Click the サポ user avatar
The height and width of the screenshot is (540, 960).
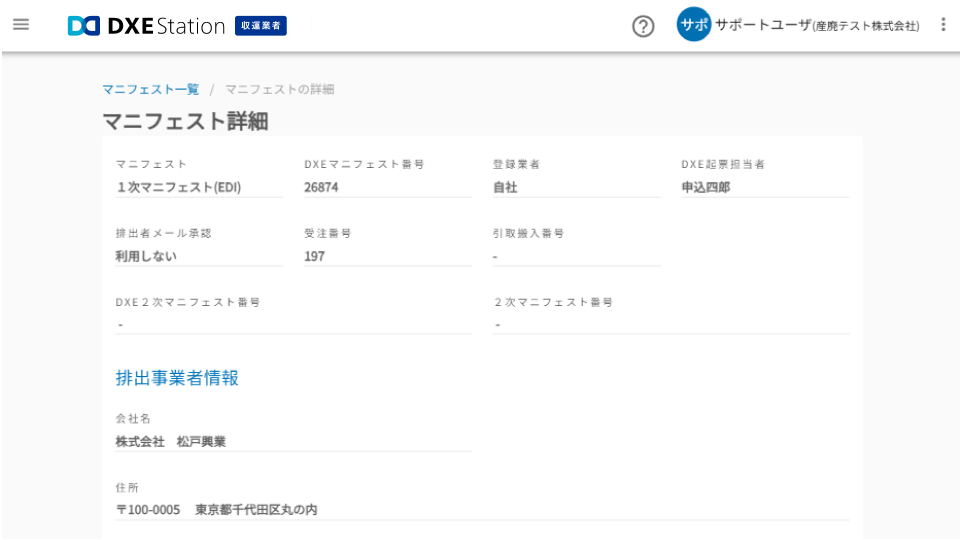[693, 25]
